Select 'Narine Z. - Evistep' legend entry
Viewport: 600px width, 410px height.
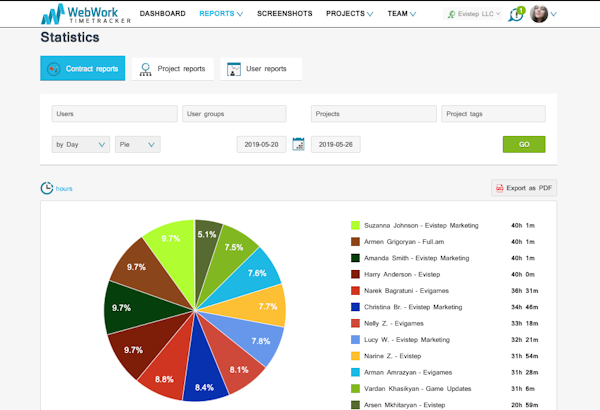tap(393, 356)
